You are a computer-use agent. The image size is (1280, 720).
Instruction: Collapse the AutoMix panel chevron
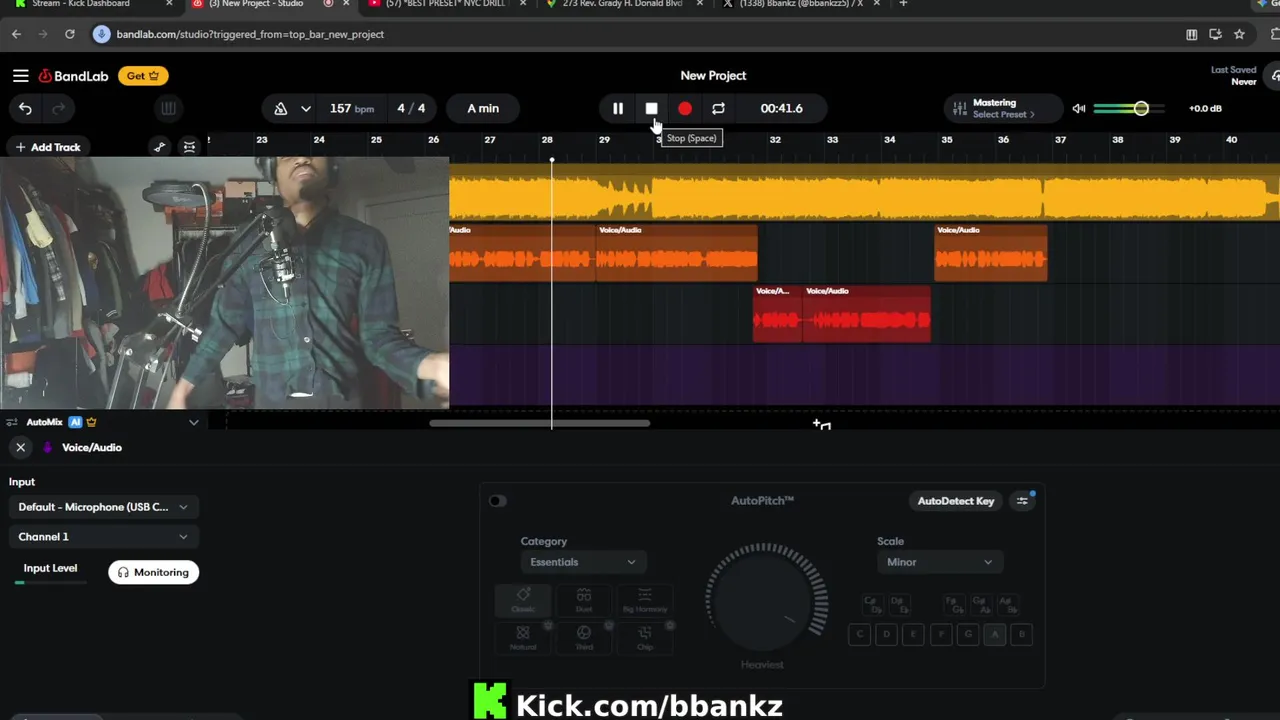(194, 422)
